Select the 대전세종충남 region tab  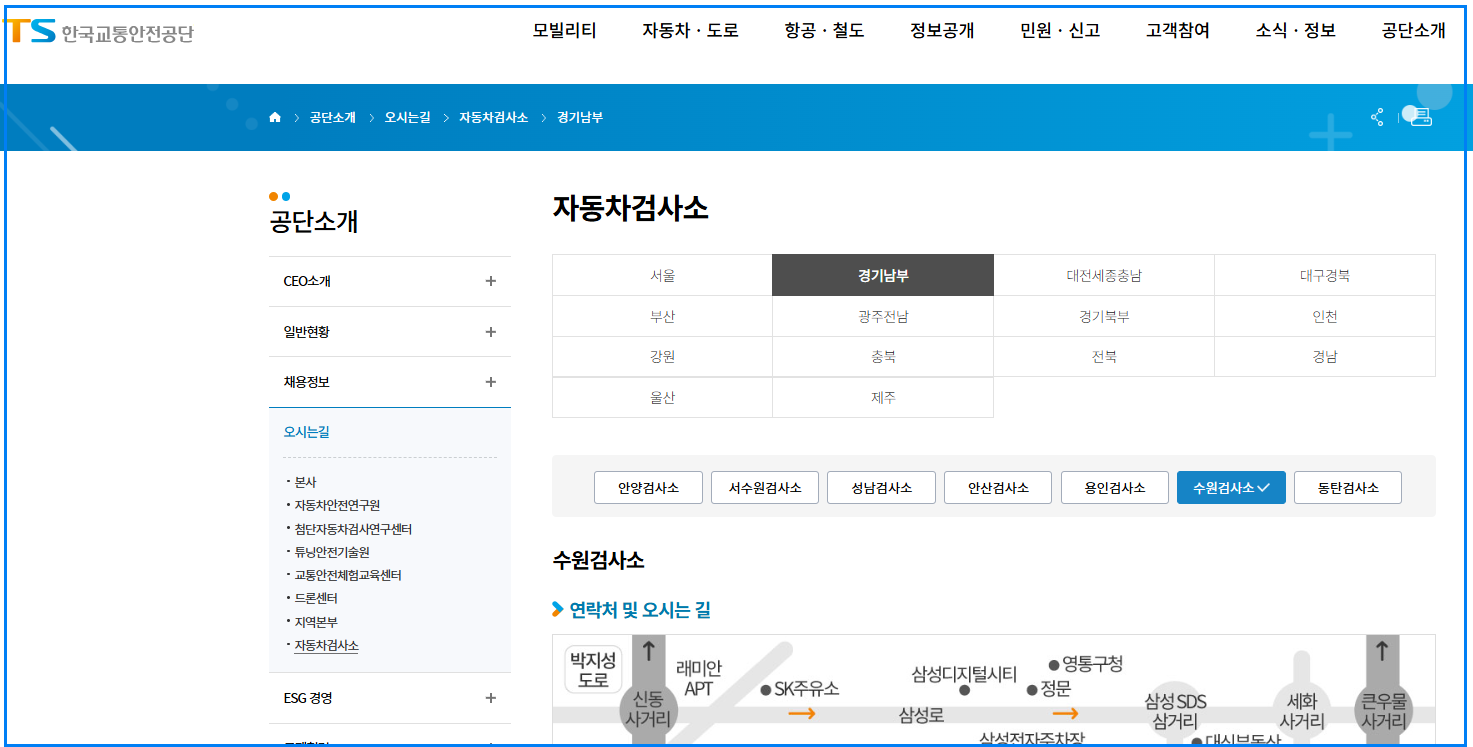pyautogui.click(x=1103, y=274)
